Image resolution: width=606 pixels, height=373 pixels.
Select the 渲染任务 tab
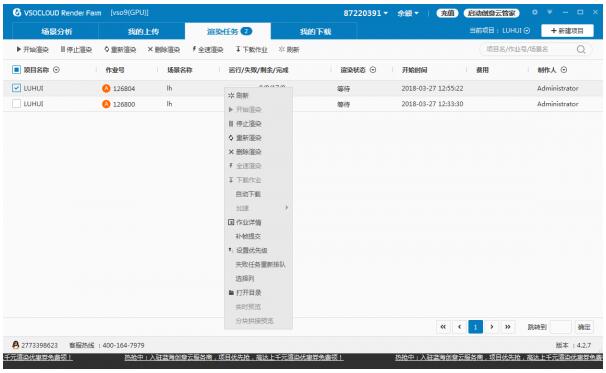pyautogui.click(x=228, y=31)
